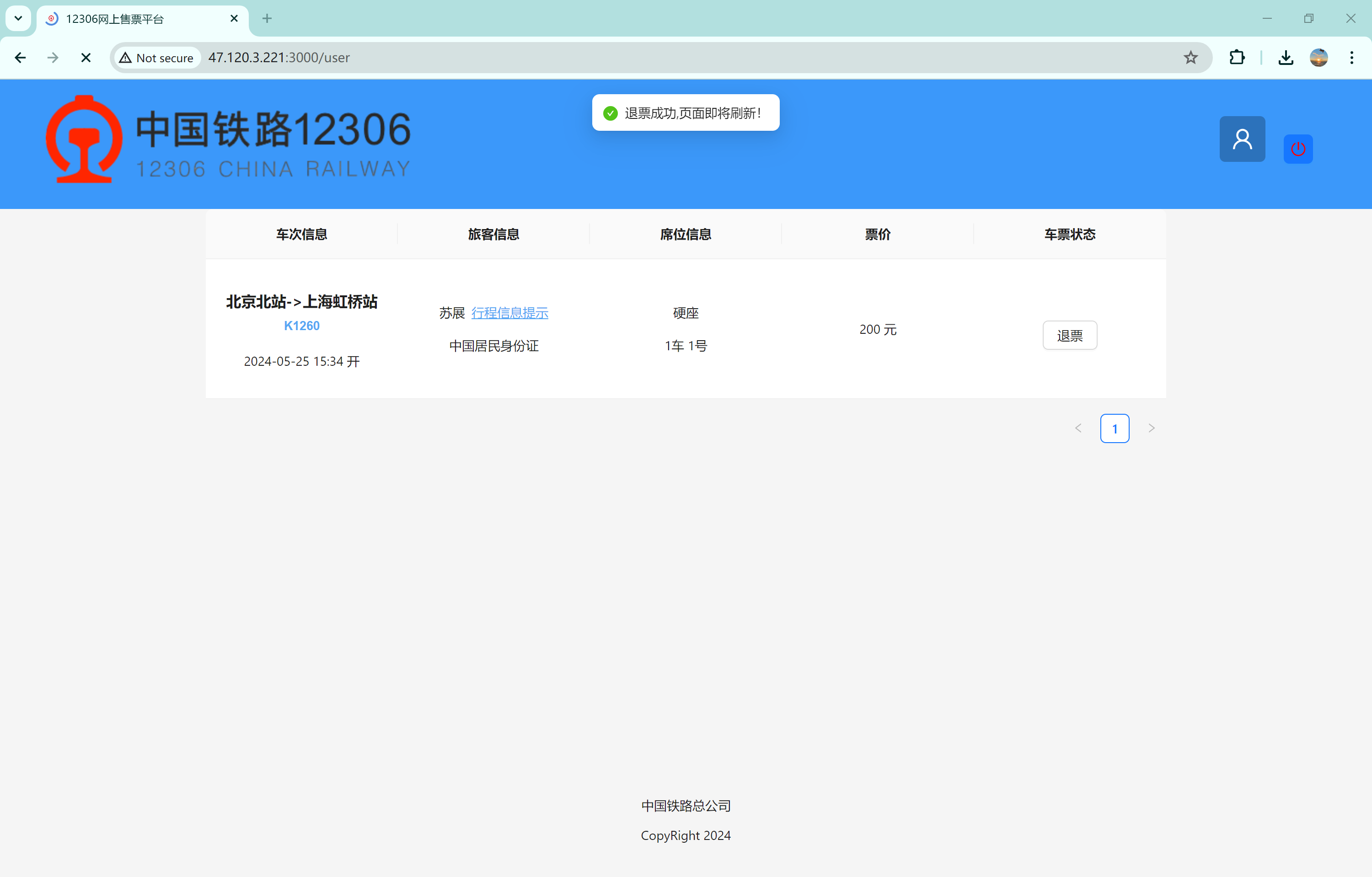Click the seat number 1车 1号

click(686, 346)
